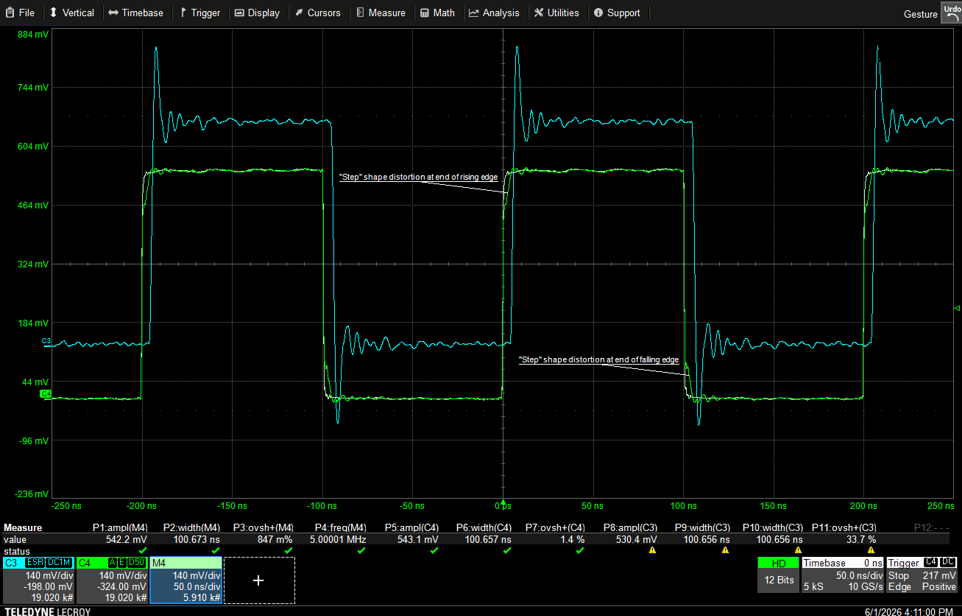Click the trigger time marker at 0 ns
The width and height of the screenshot is (962, 616).
[503, 503]
